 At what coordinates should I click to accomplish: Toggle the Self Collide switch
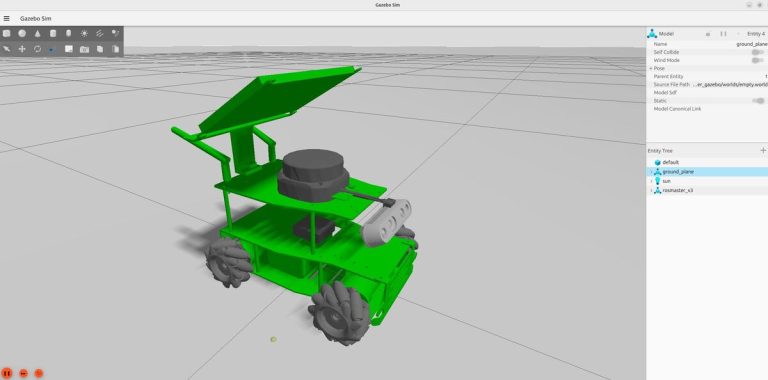coord(758,52)
